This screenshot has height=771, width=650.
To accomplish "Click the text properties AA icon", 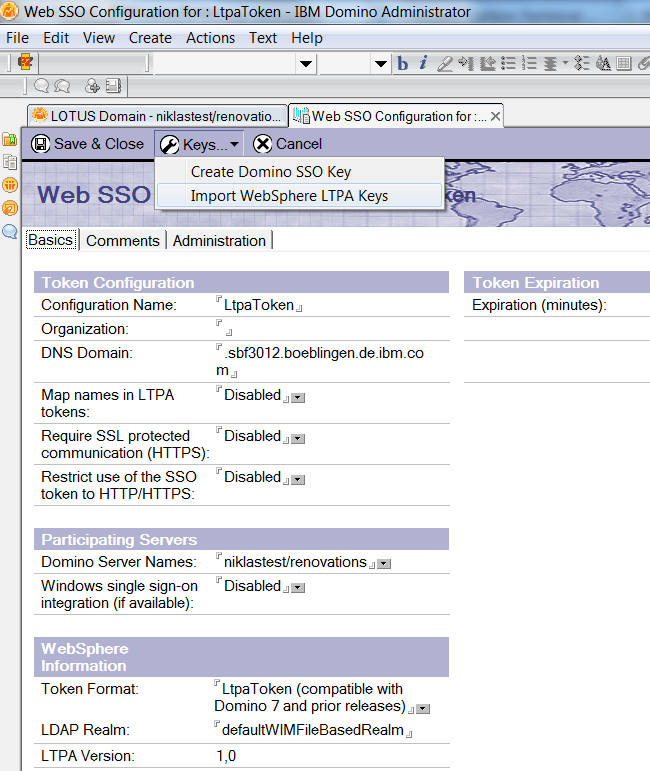I will tap(603, 63).
